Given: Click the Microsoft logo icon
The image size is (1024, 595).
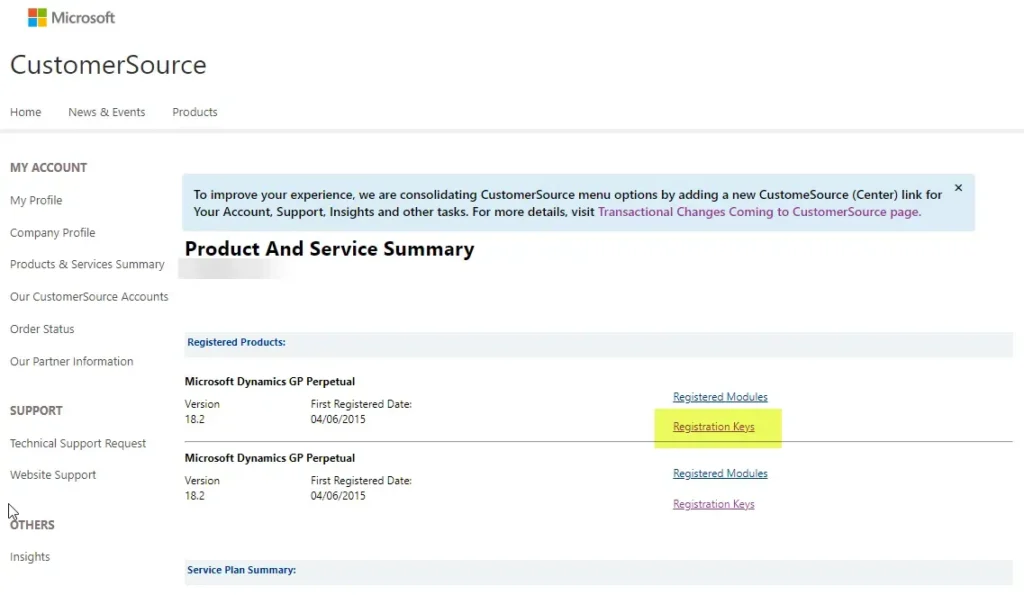Looking at the screenshot, I should tap(37, 17).
